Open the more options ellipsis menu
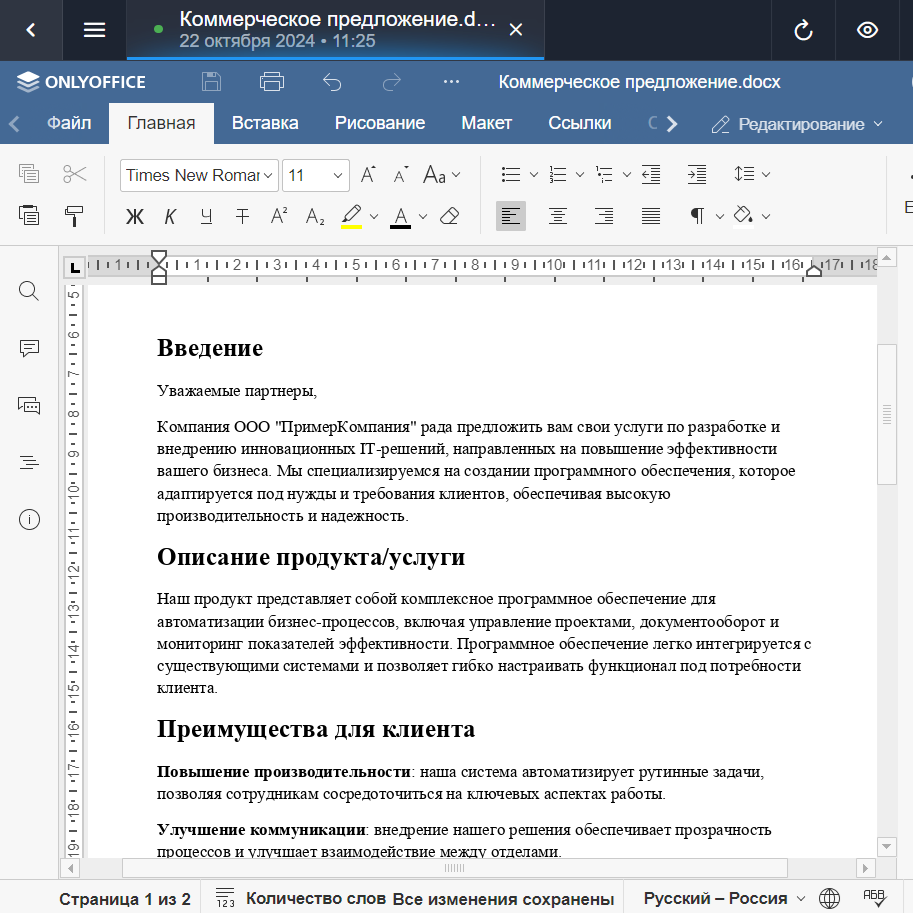This screenshot has width=913, height=913. coord(451,82)
